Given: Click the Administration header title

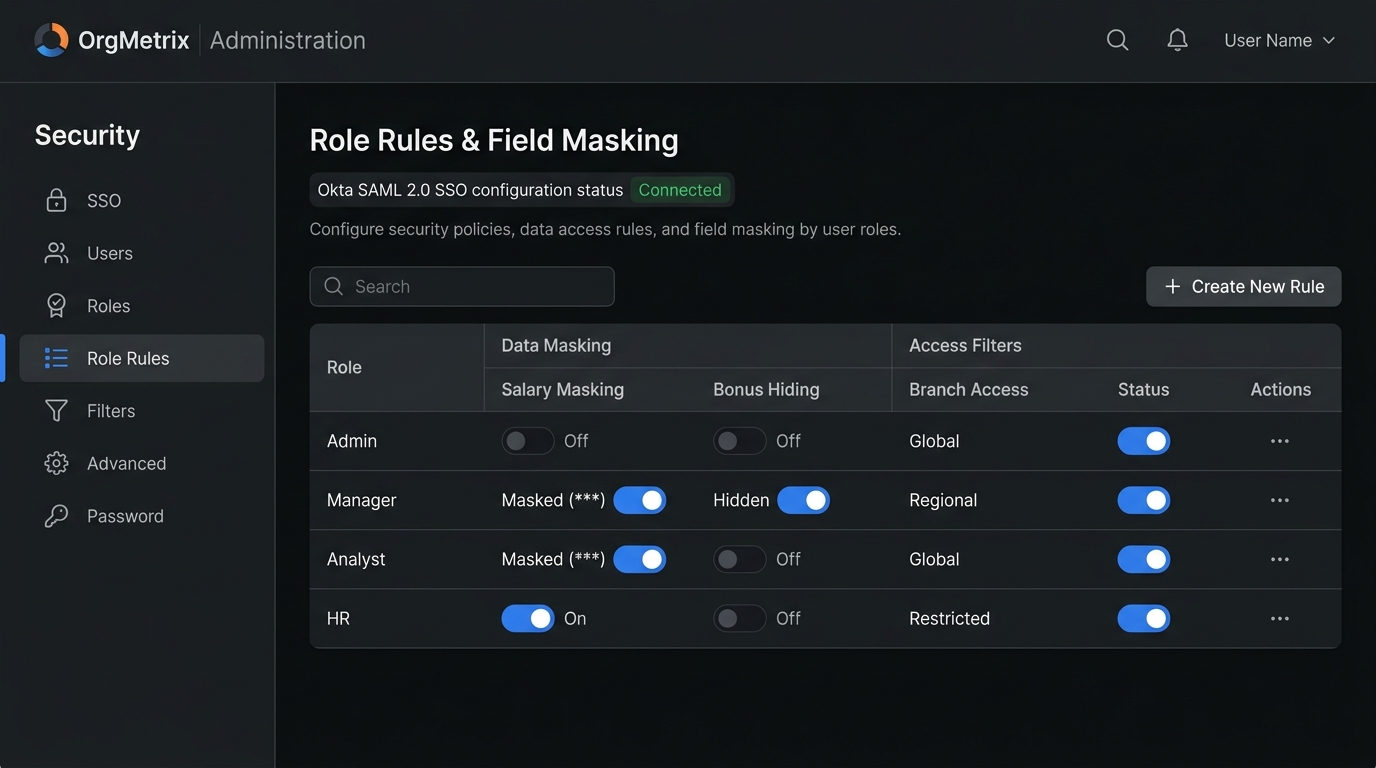Looking at the screenshot, I should point(288,40).
